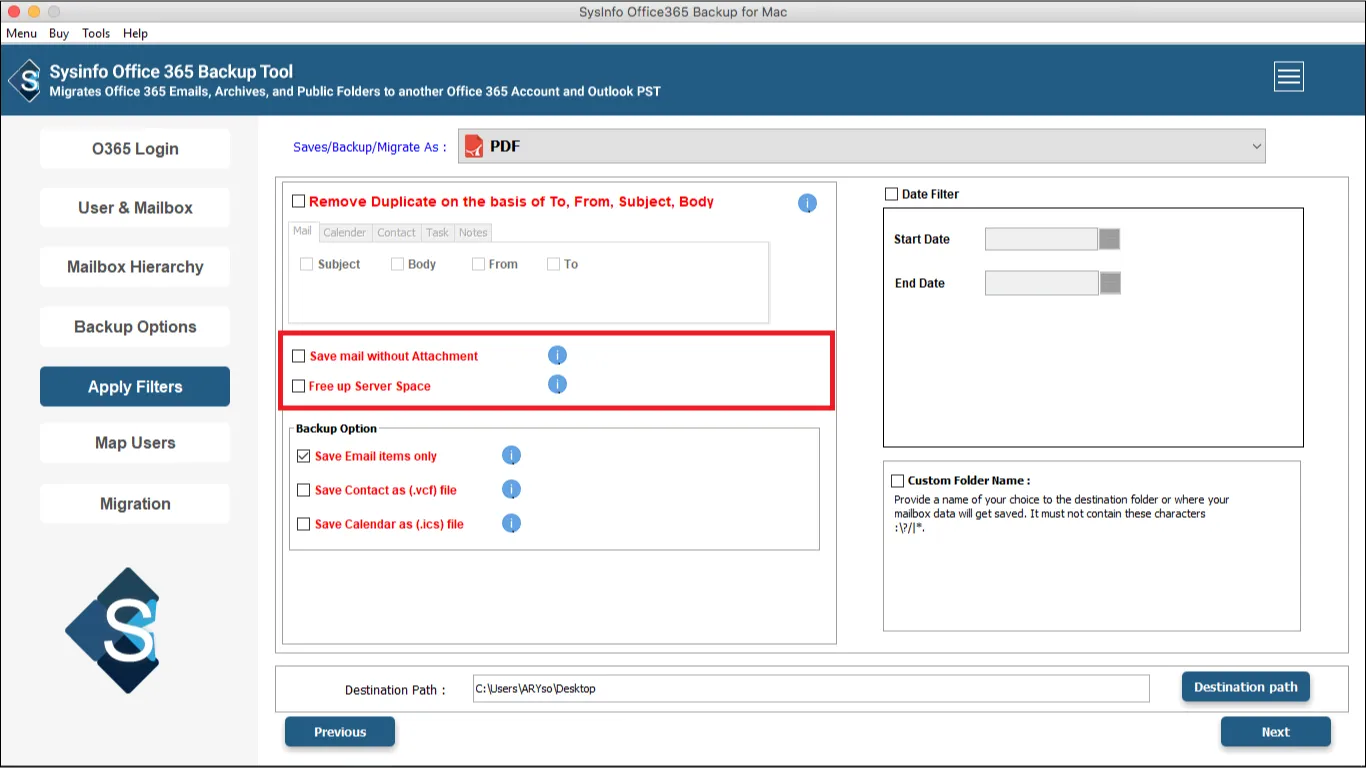This screenshot has width=1366, height=768.
Task: Switch to the Mail tab
Action: click(302, 231)
